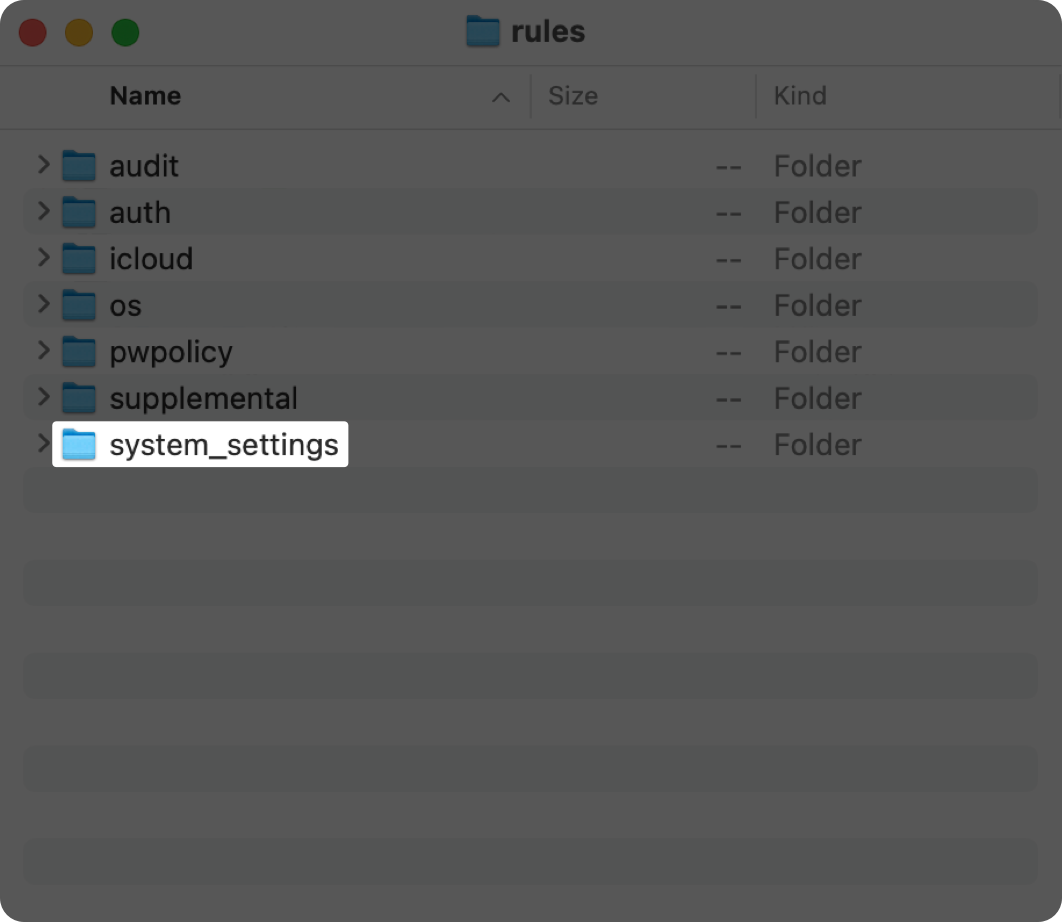Viewport: 1062px width, 922px height.
Task: Select the supplemental folder icon
Action: tap(79, 398)
